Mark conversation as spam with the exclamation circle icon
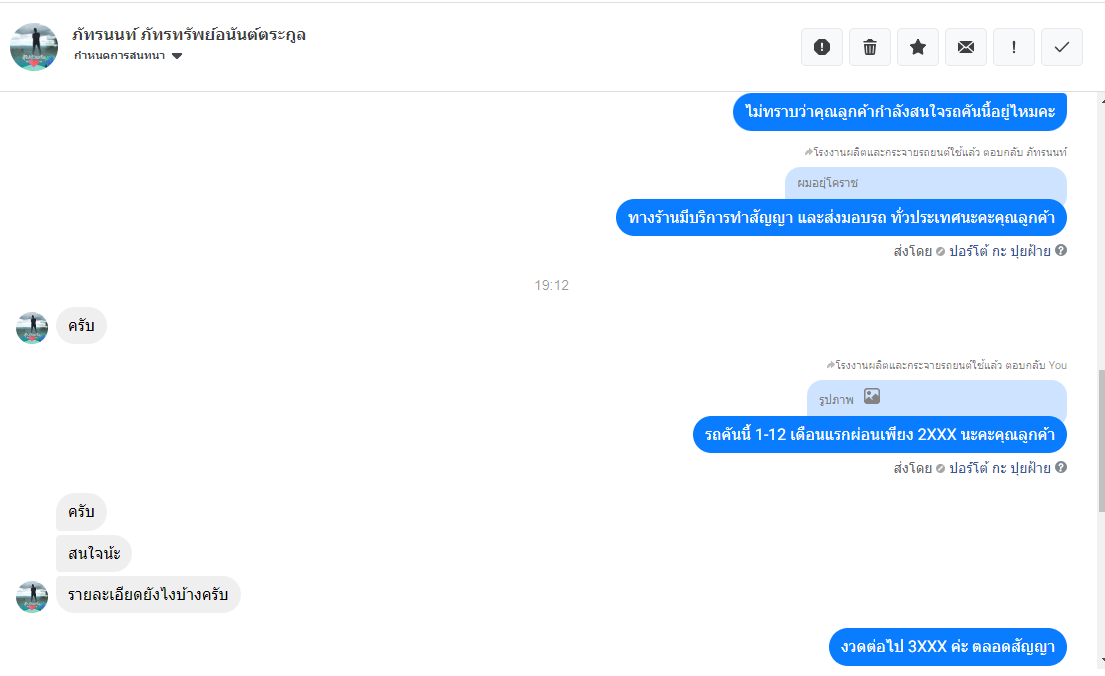Screen dimensions: 1105x676 (x=822, y=47)
